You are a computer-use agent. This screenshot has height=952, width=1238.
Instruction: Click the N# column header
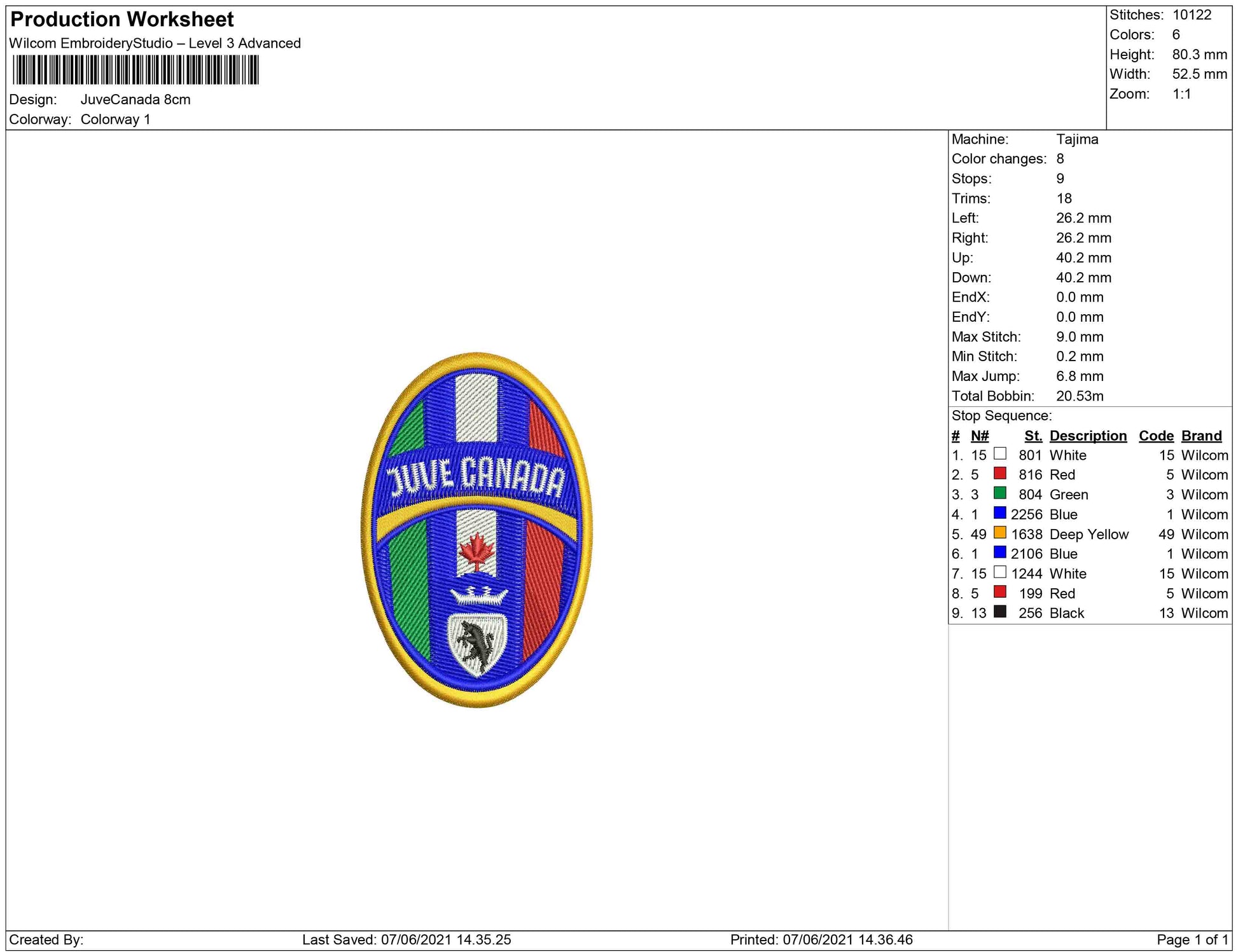980,436
